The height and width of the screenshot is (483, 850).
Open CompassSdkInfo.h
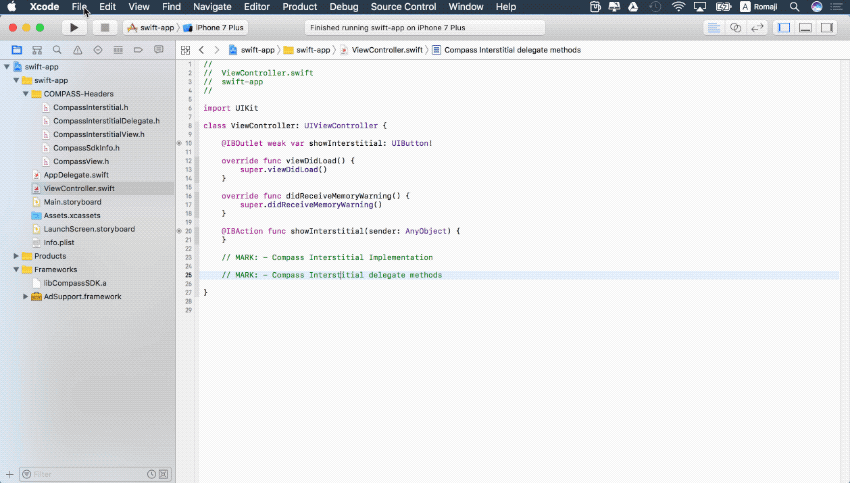pyautogui.click(x=86, y=148)
